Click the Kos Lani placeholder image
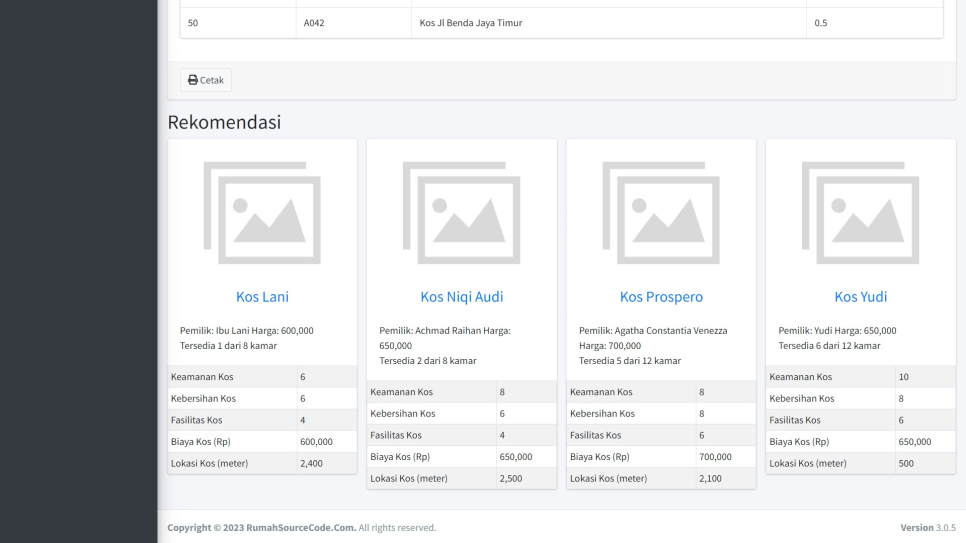 click(262, 212)
